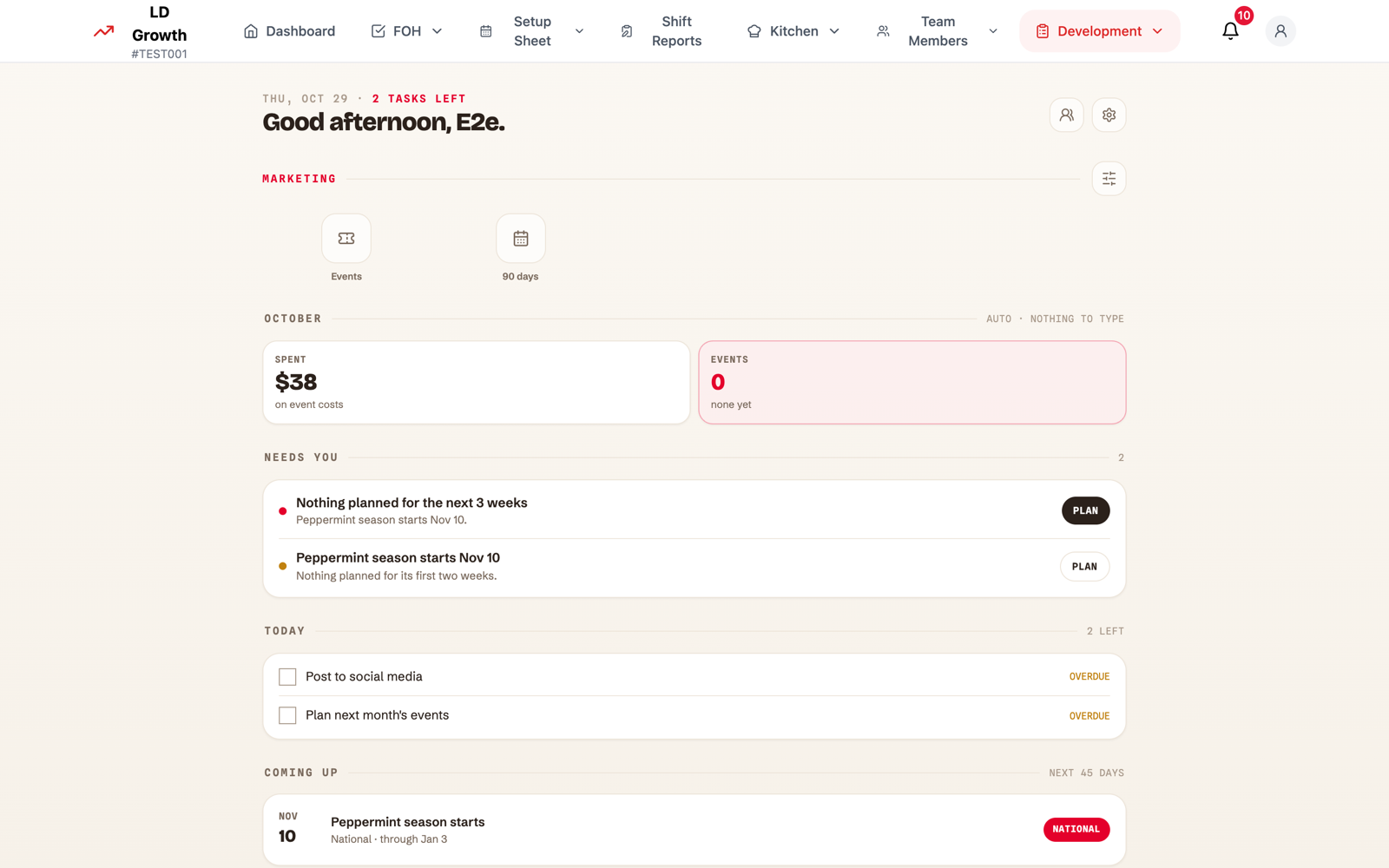
Task: Check off Plan next month's events
Action: point(287,715)
